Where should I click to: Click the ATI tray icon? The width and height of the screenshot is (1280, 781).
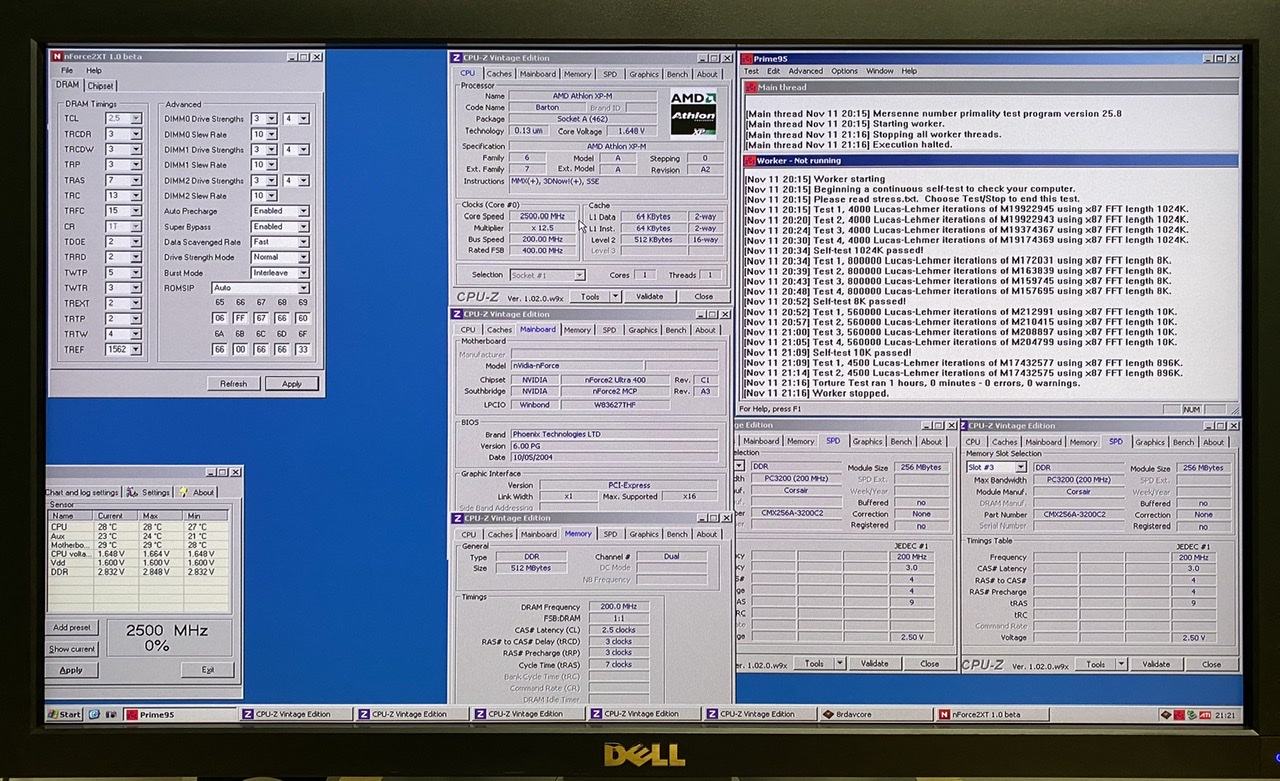1206,714
